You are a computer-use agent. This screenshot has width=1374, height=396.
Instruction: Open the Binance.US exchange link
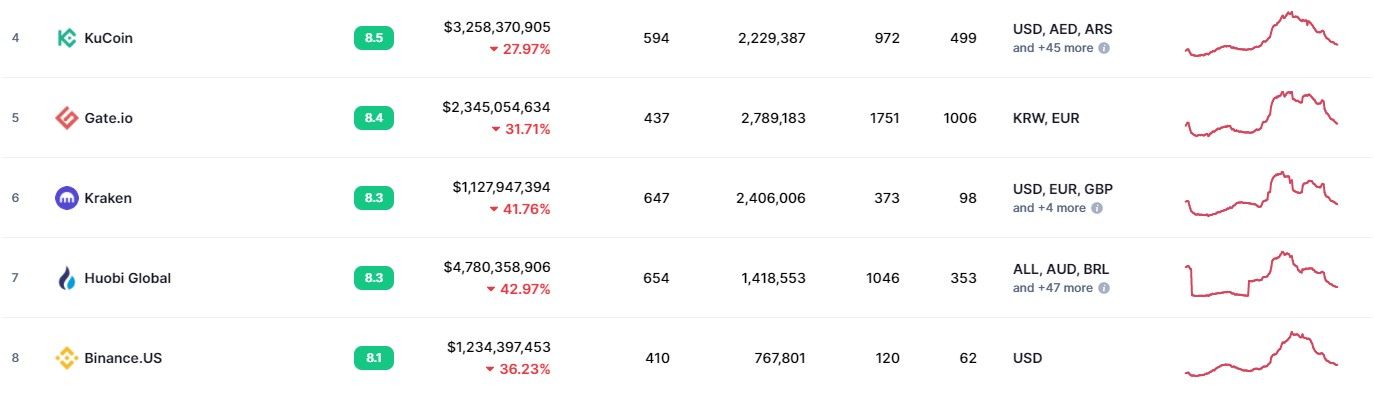pyautogui.click(x=123, y=358)
